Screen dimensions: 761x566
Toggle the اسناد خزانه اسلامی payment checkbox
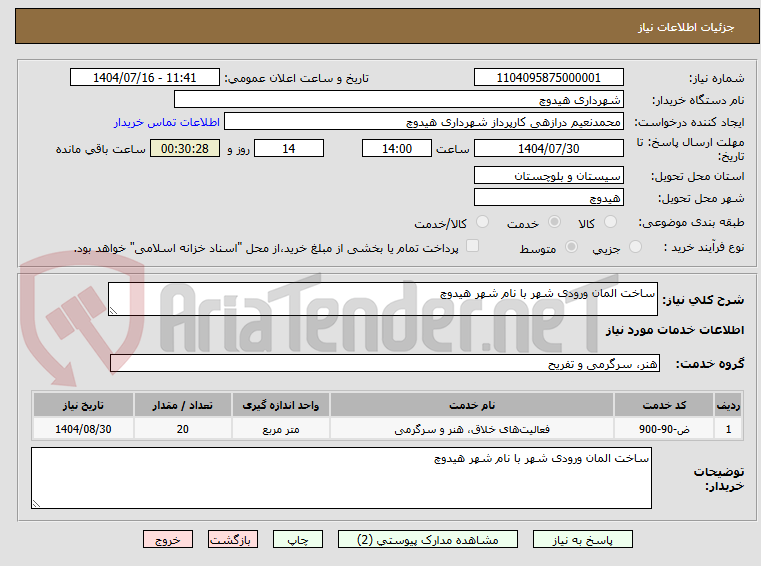pyautogui.click(x=472, y=246)
